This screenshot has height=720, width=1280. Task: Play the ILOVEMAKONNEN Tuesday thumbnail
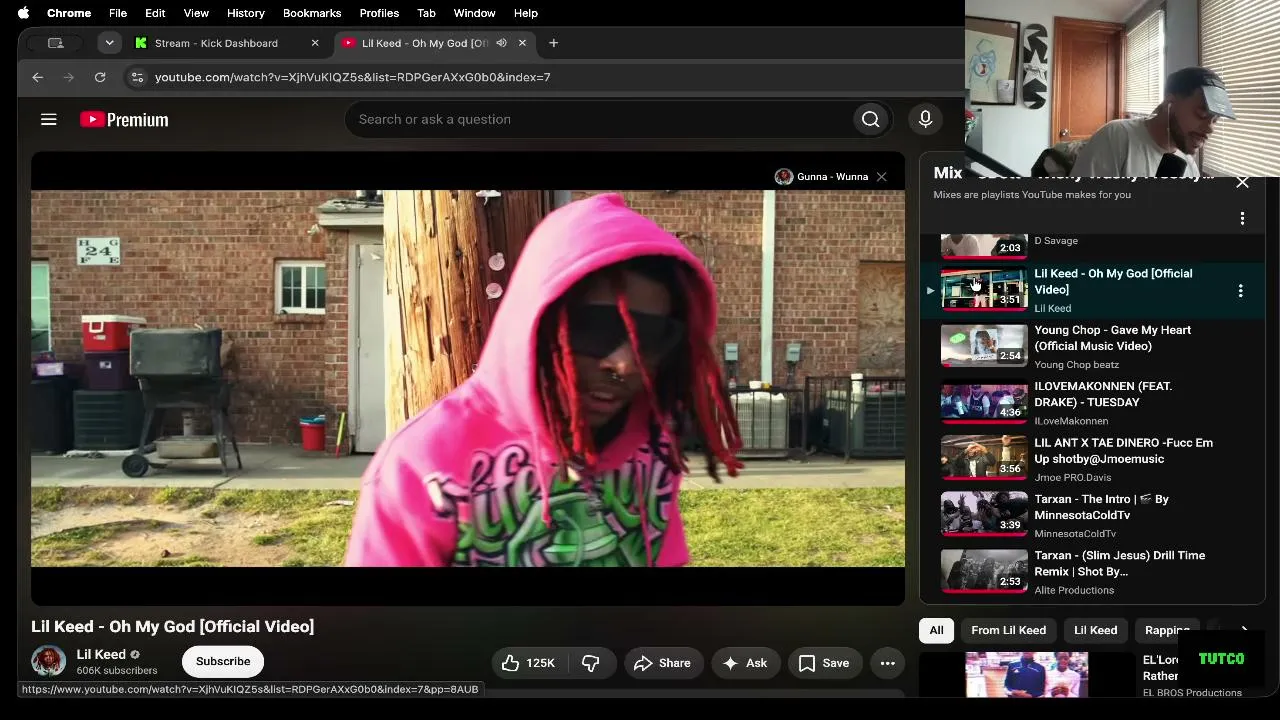pos(984,402)
